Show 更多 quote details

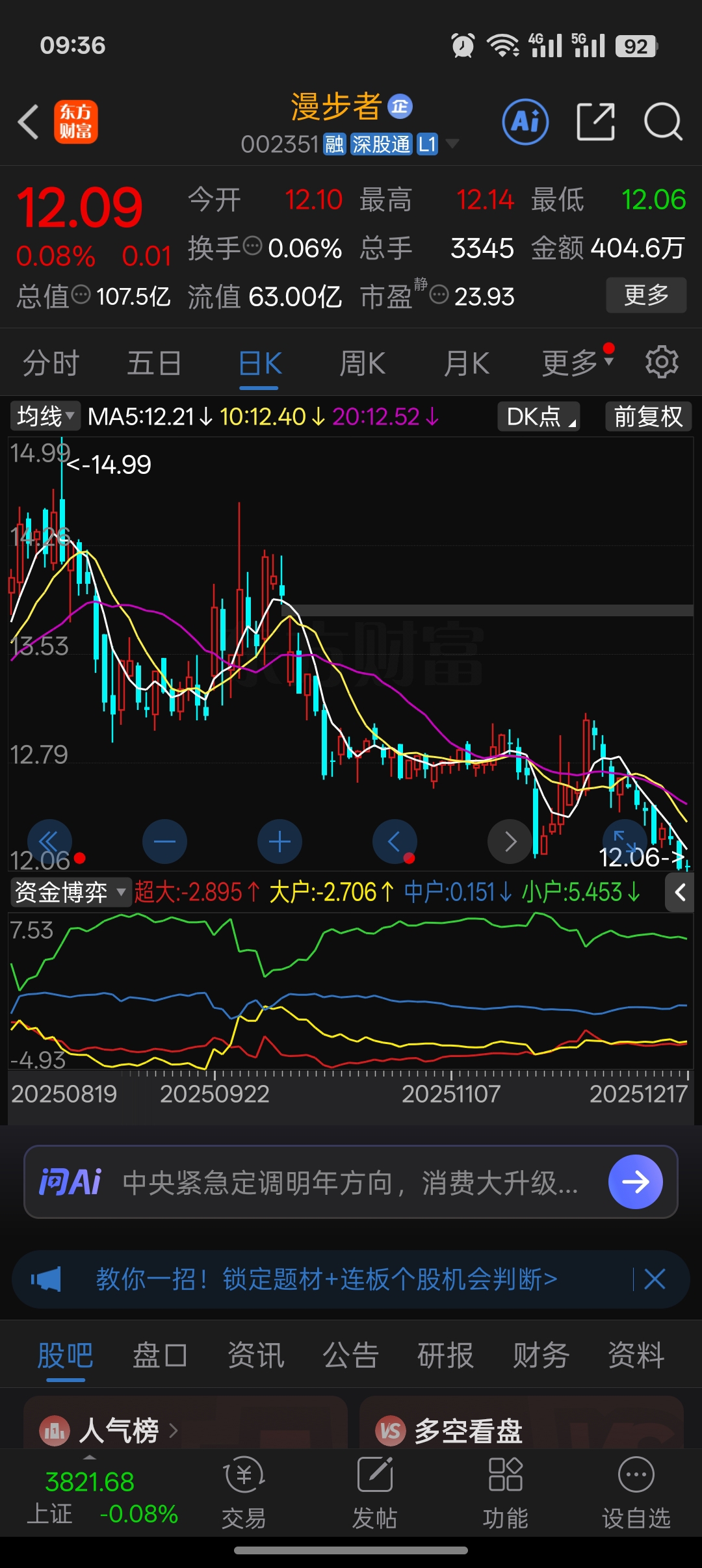646,295
